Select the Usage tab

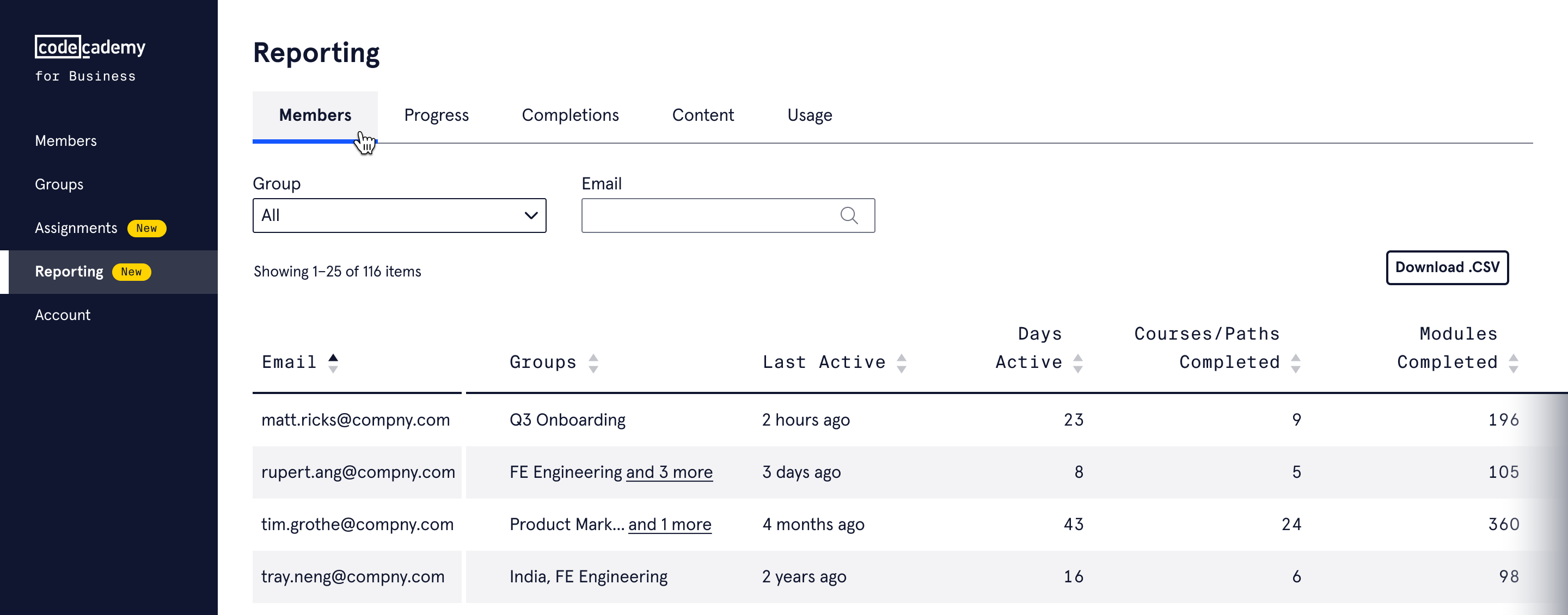coord(809,115)
